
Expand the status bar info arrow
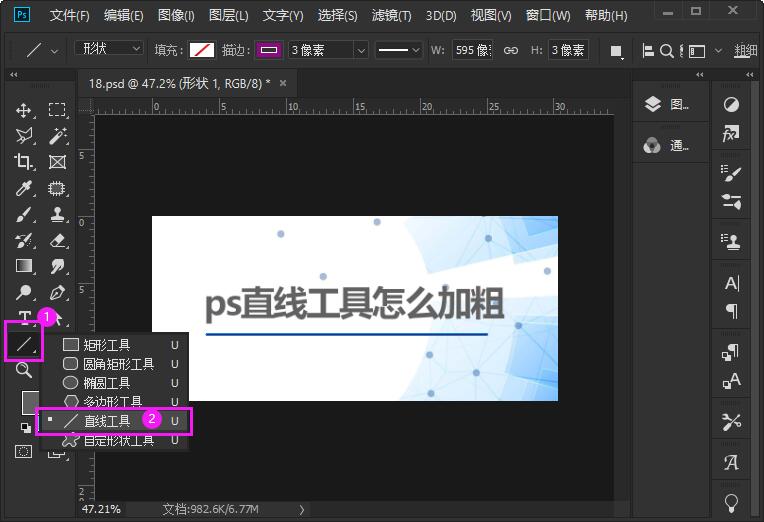click(302, 510)
